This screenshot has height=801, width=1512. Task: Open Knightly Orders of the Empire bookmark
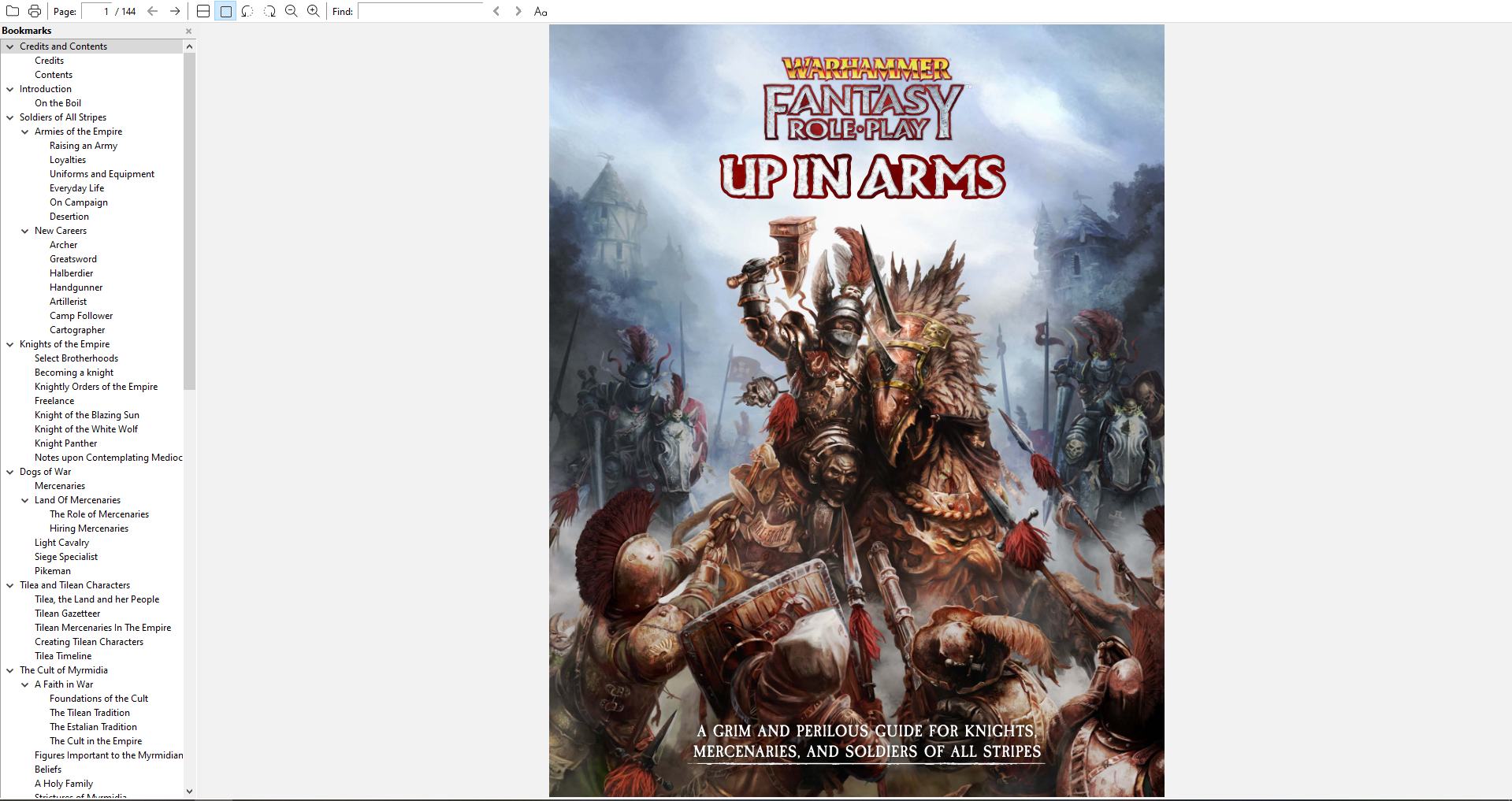96,387
